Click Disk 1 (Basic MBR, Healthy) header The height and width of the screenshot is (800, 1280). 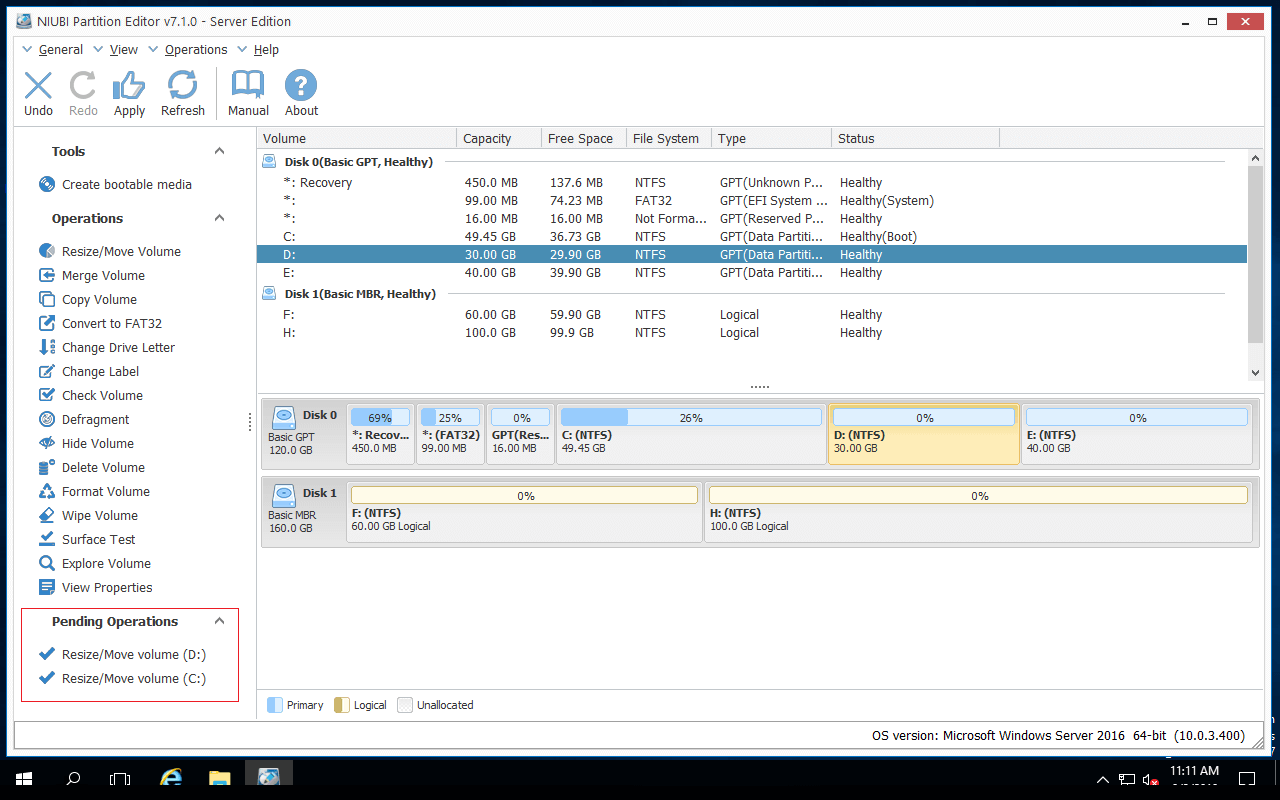360,293
